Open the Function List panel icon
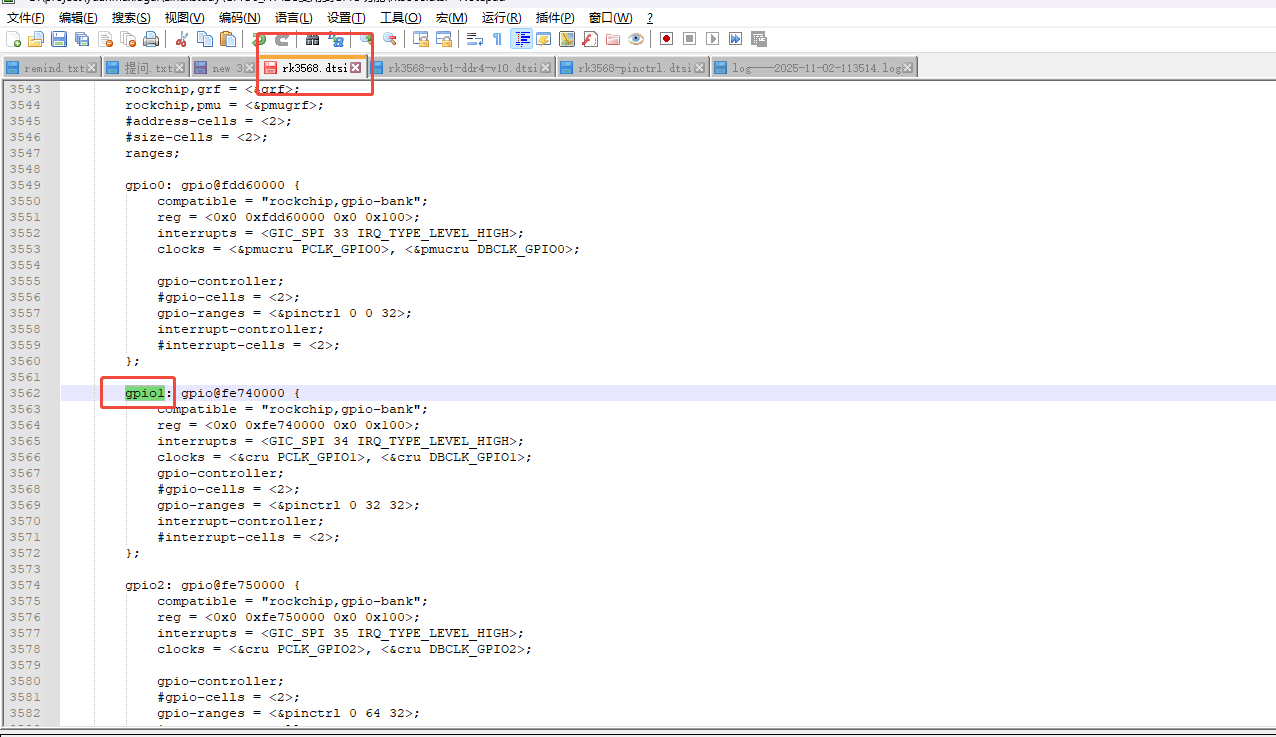This screenshot has width=1276, height=737. point(590,39)
